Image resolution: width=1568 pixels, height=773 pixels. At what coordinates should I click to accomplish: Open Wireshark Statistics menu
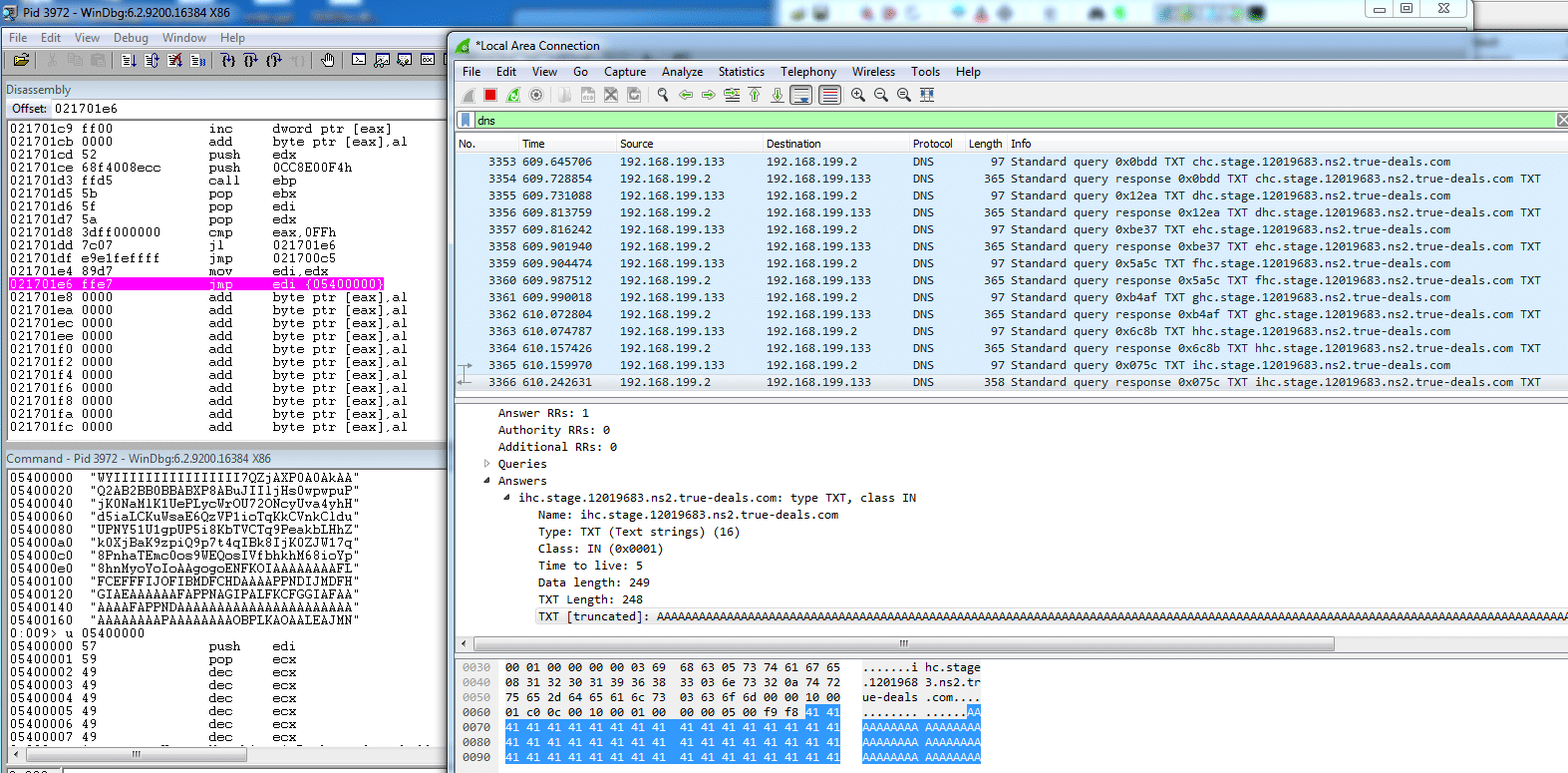coord(742,72)
